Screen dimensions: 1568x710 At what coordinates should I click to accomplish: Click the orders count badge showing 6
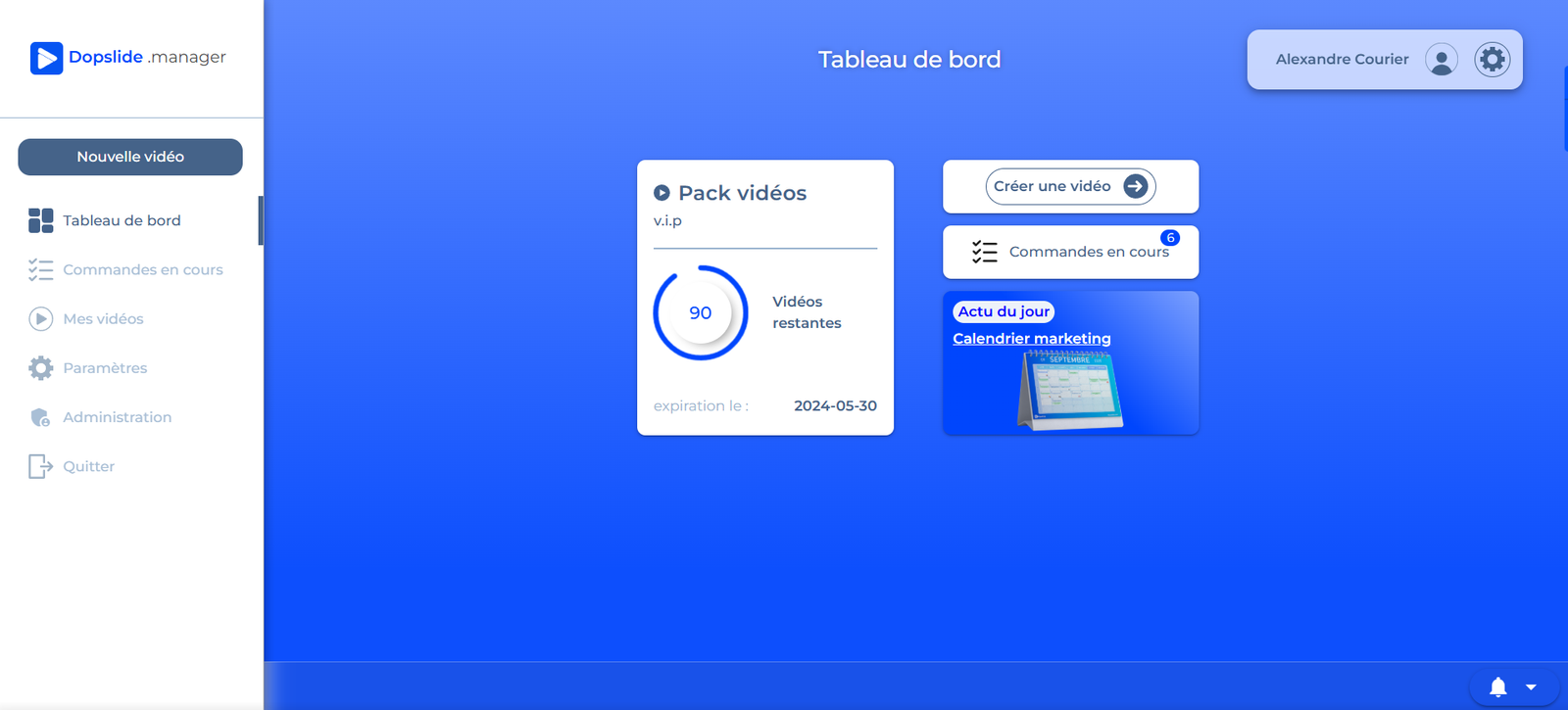[x=1170, y=238]
